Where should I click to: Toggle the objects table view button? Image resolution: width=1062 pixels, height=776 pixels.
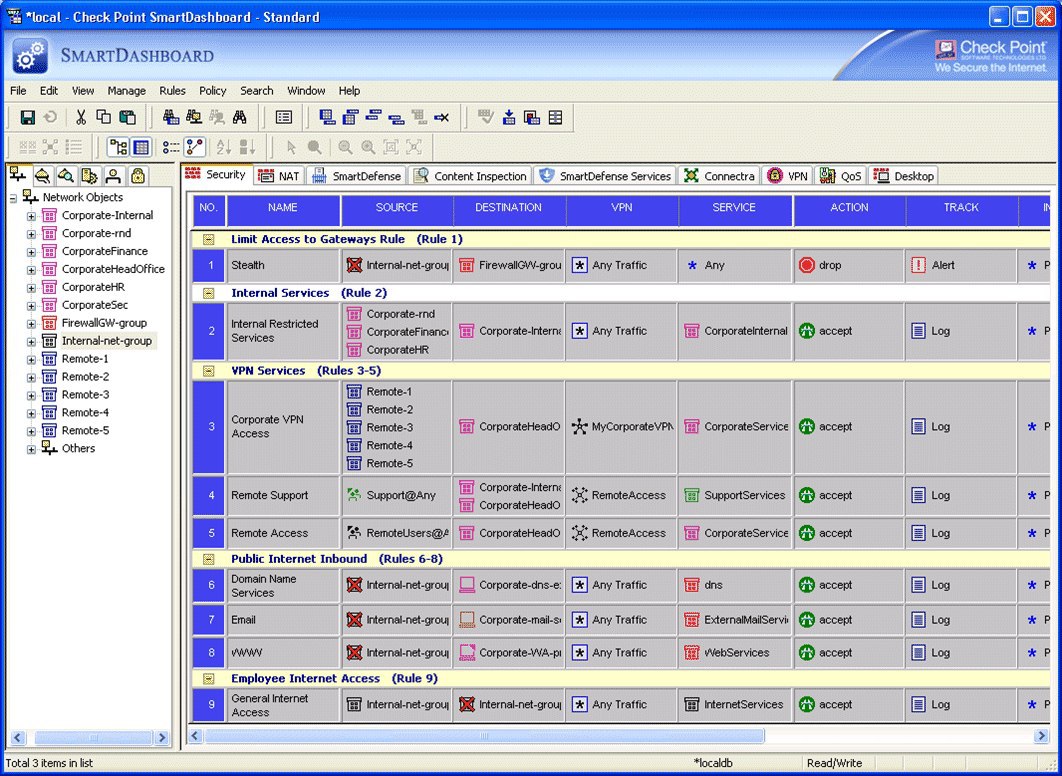point(141,147)
